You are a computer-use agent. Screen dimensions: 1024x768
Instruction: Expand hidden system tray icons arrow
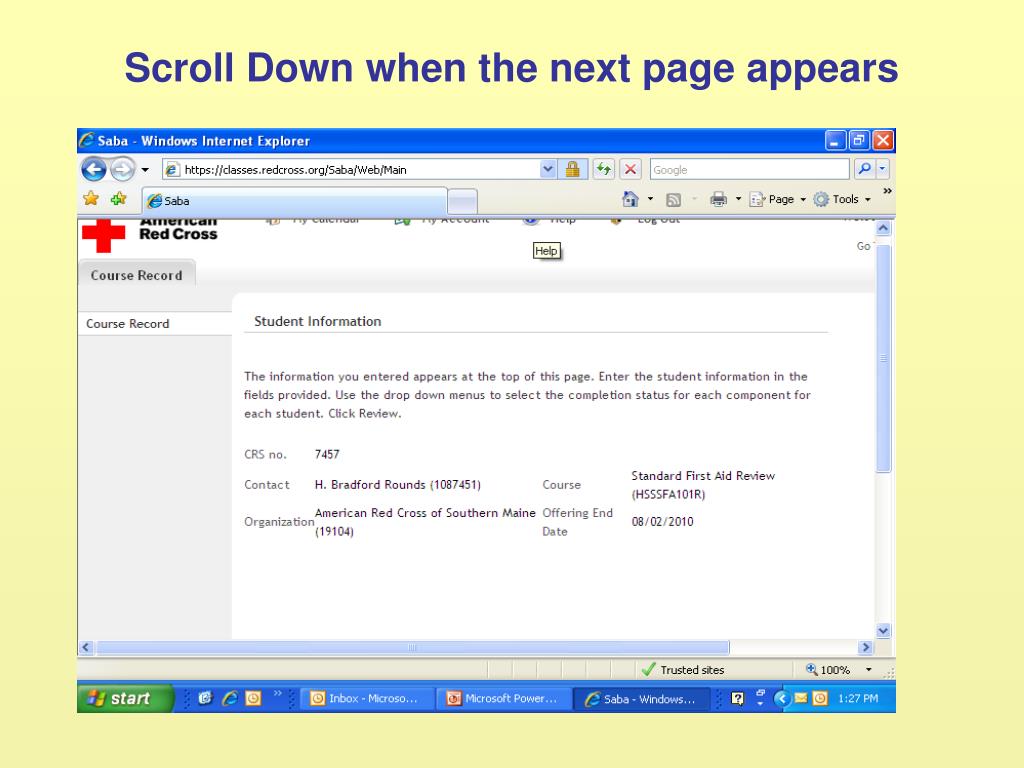coord(780,699)
